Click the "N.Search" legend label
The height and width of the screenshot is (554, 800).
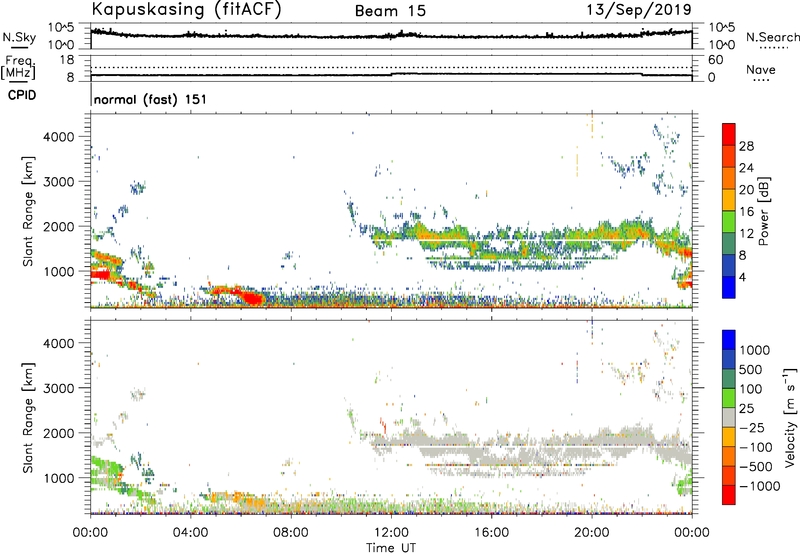pyautogui.click(x=773, y=37)
